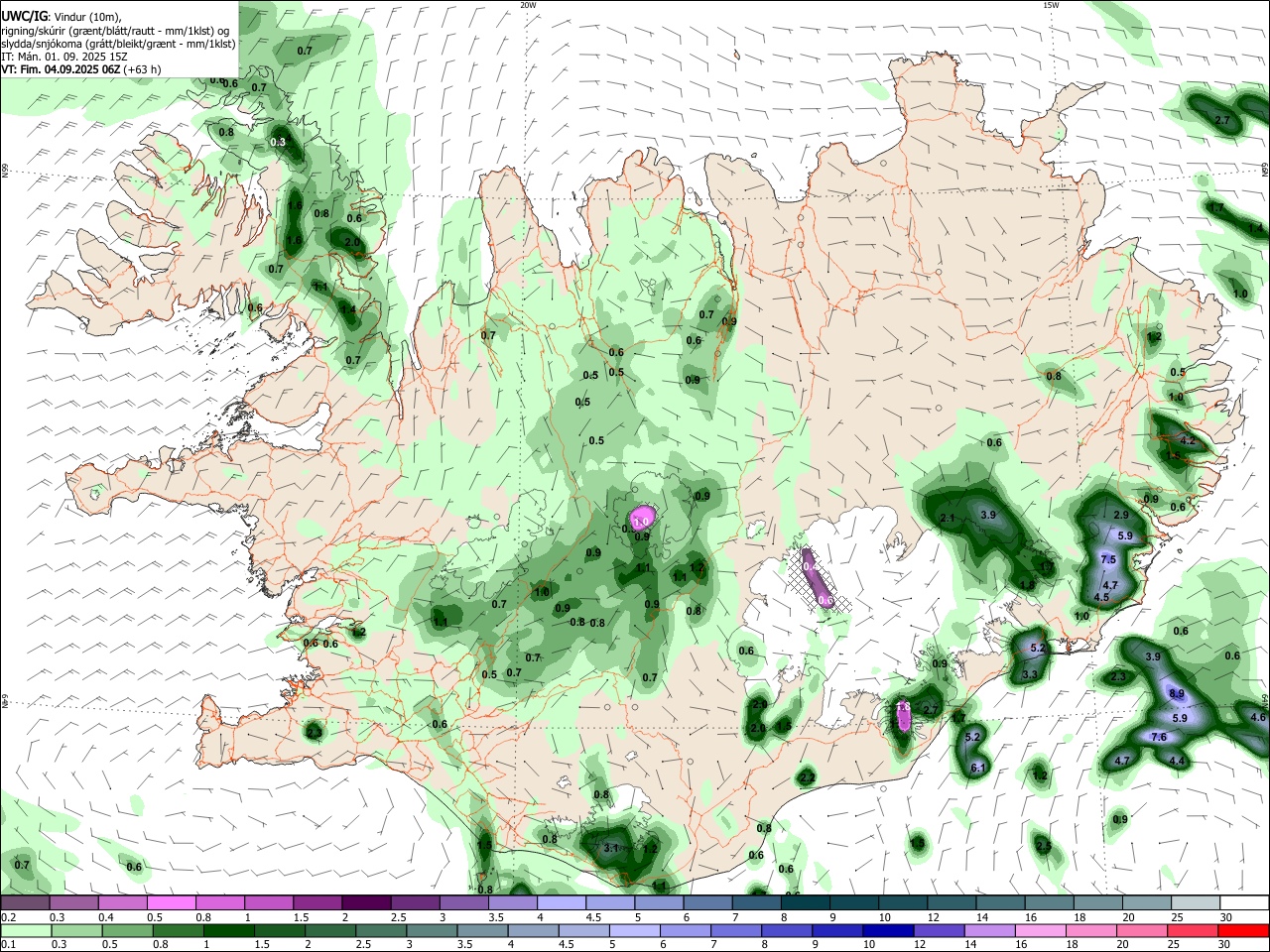Viewport: 1270px width, 952px height.
Task: Click the white snow swatch labeled 30
Action: 1244,902
